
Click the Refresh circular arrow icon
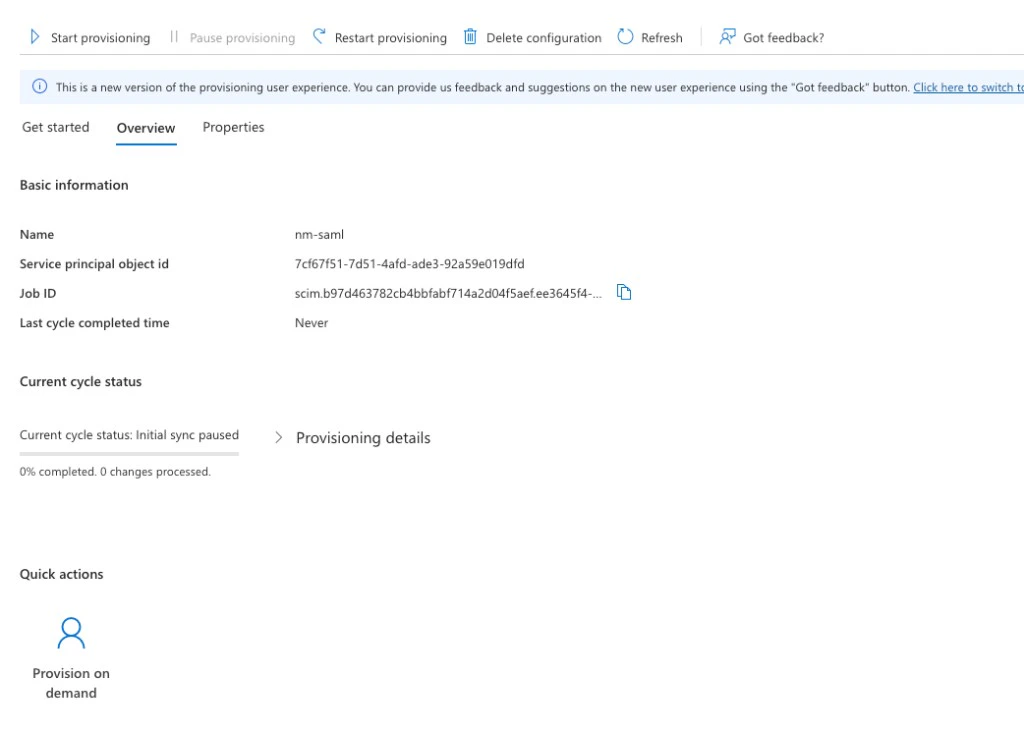coord(625,37)
